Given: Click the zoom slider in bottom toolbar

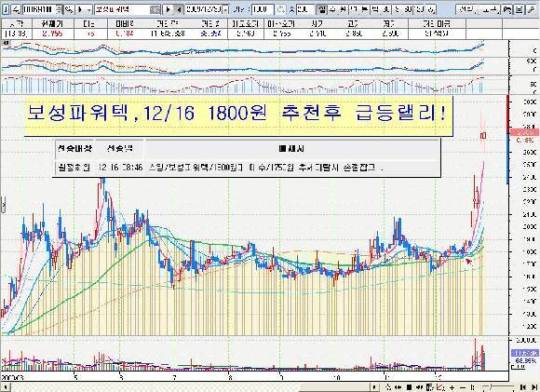Looking at the screenshot, I should [498, 387].
